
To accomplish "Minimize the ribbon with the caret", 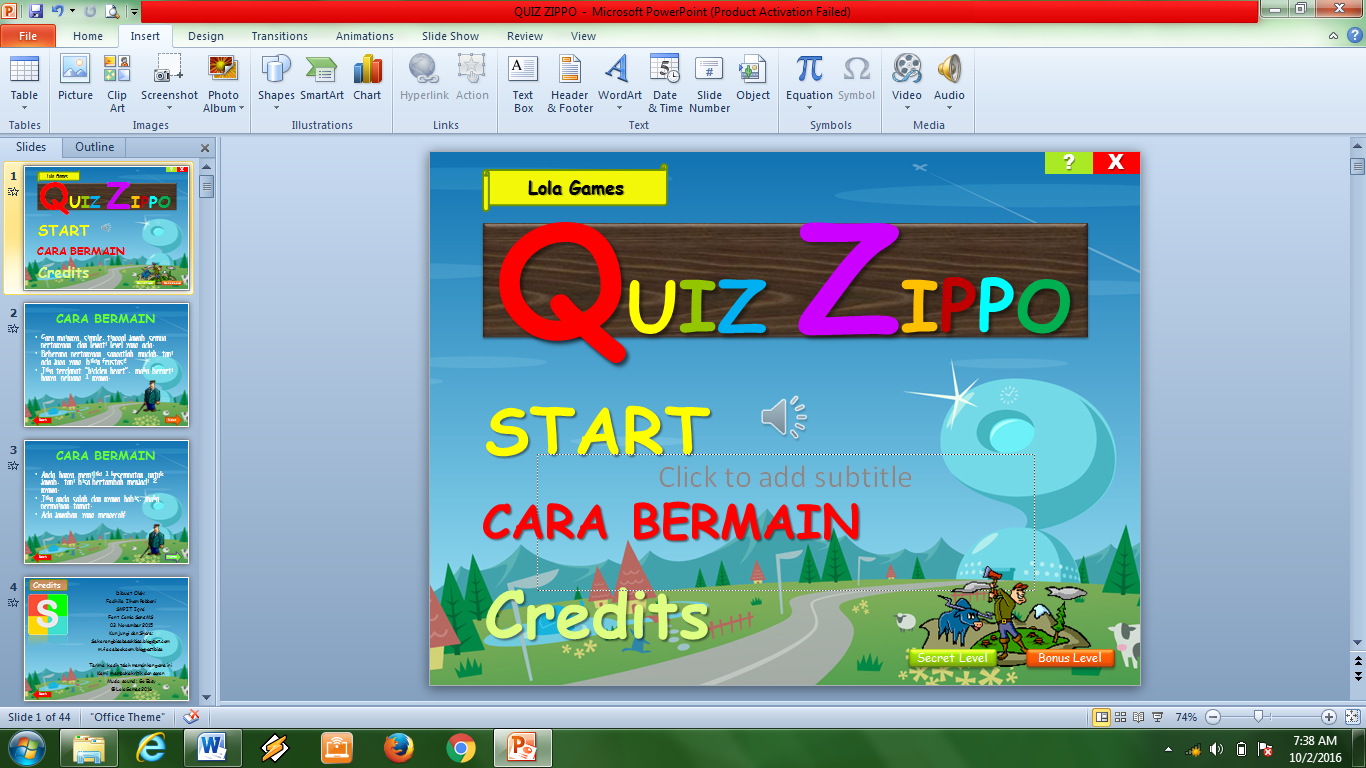I will (1333, 35).
